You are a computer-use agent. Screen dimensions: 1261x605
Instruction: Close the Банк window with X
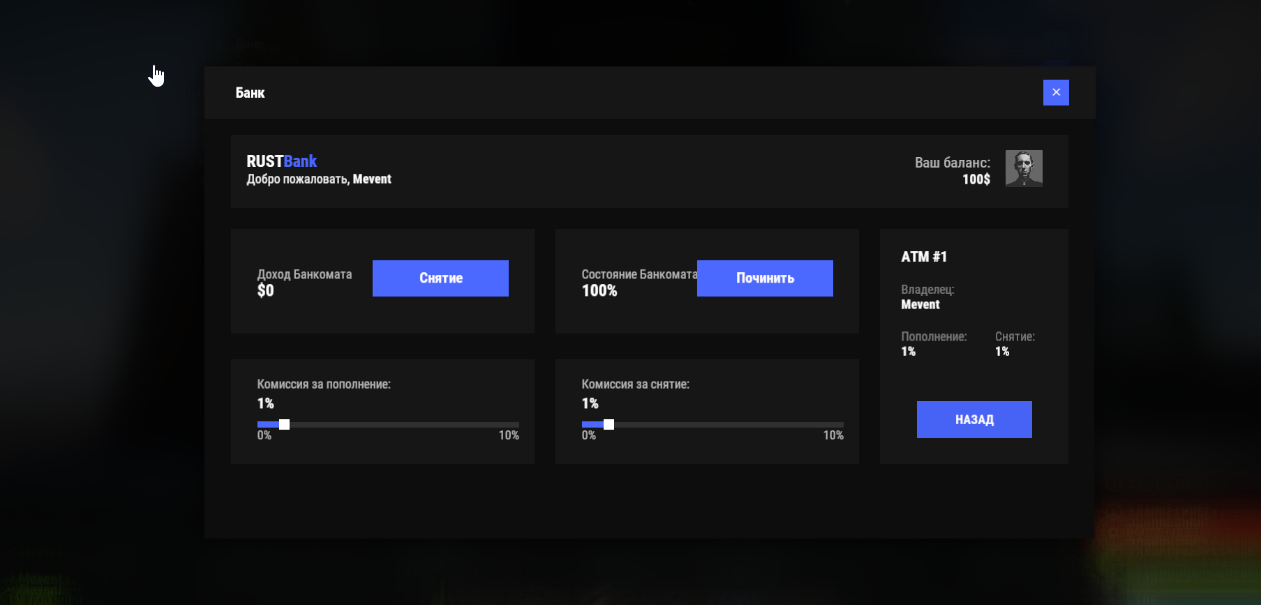(1055, 92)
